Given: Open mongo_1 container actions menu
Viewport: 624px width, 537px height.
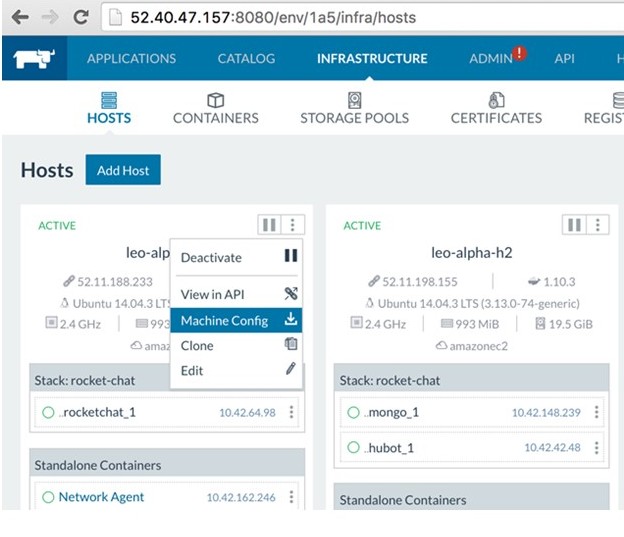Looking at the screenshot, I should pyautogui.click(x=597, y=412).
